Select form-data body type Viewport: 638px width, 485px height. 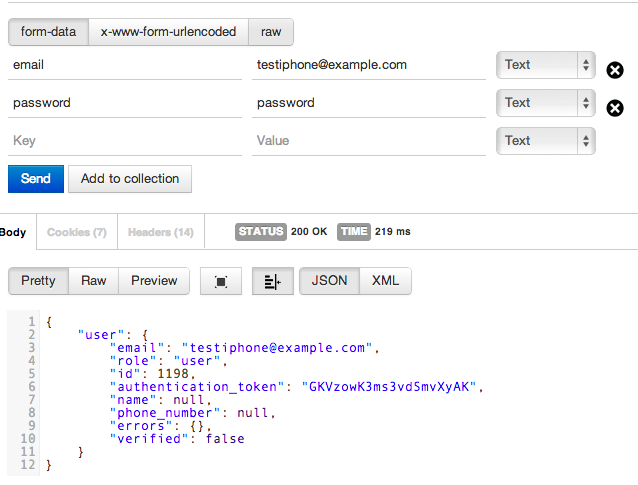click(48, 32)
